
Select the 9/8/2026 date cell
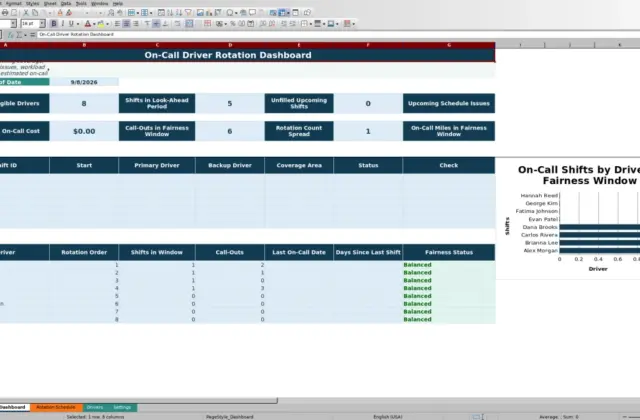[84, 82]
